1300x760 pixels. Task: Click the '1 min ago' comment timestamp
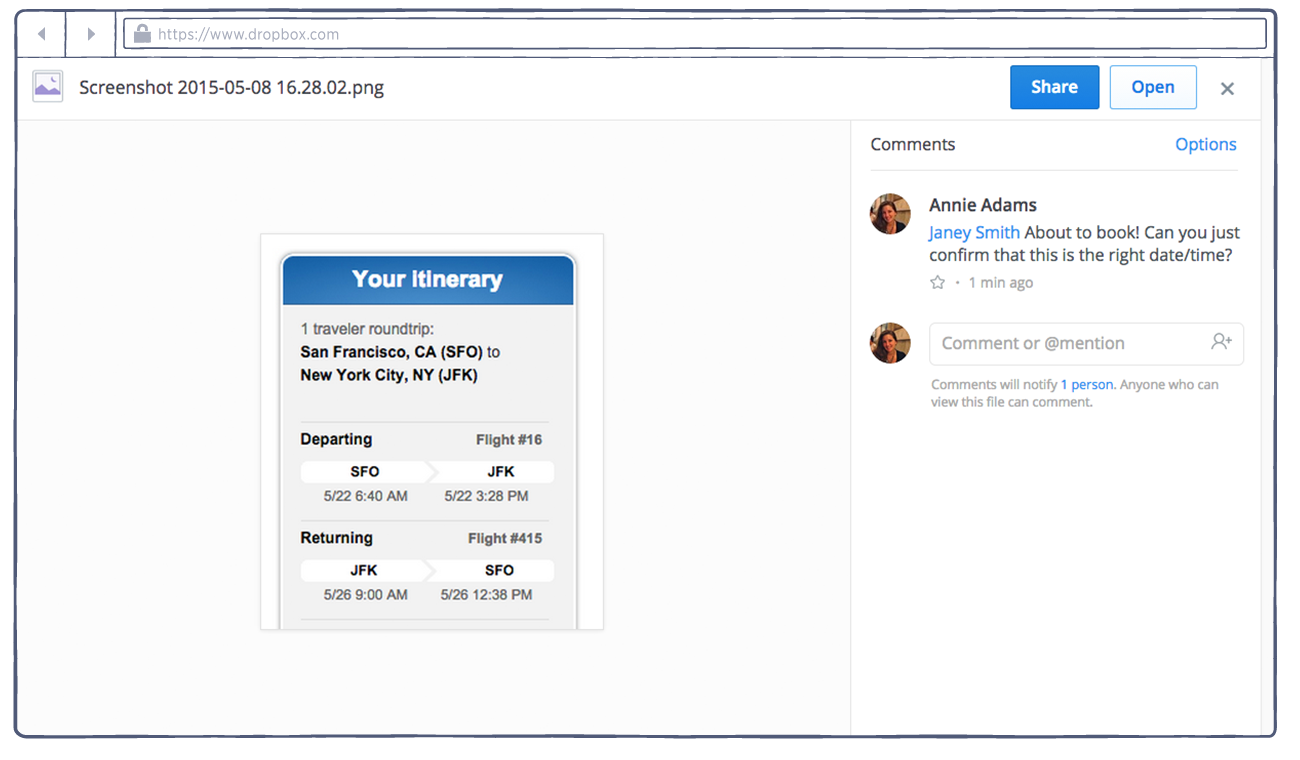[x=1000, y=283]
